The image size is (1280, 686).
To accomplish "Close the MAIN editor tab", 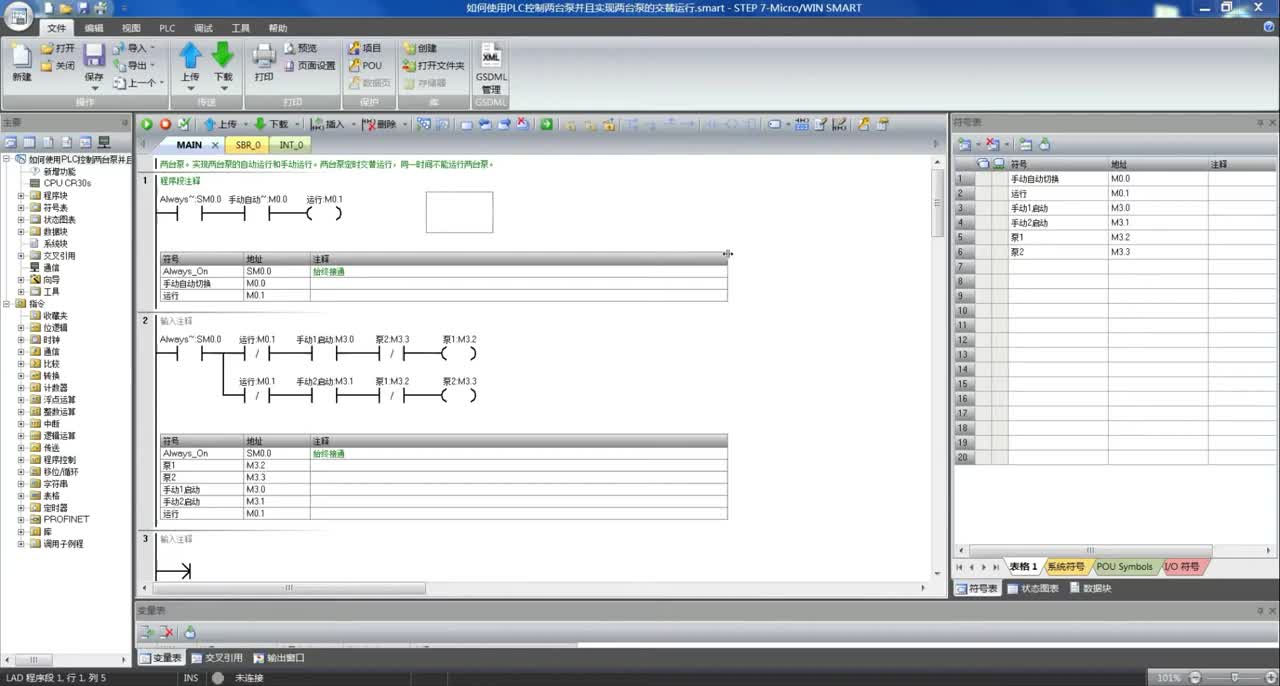I will (215, 146).
